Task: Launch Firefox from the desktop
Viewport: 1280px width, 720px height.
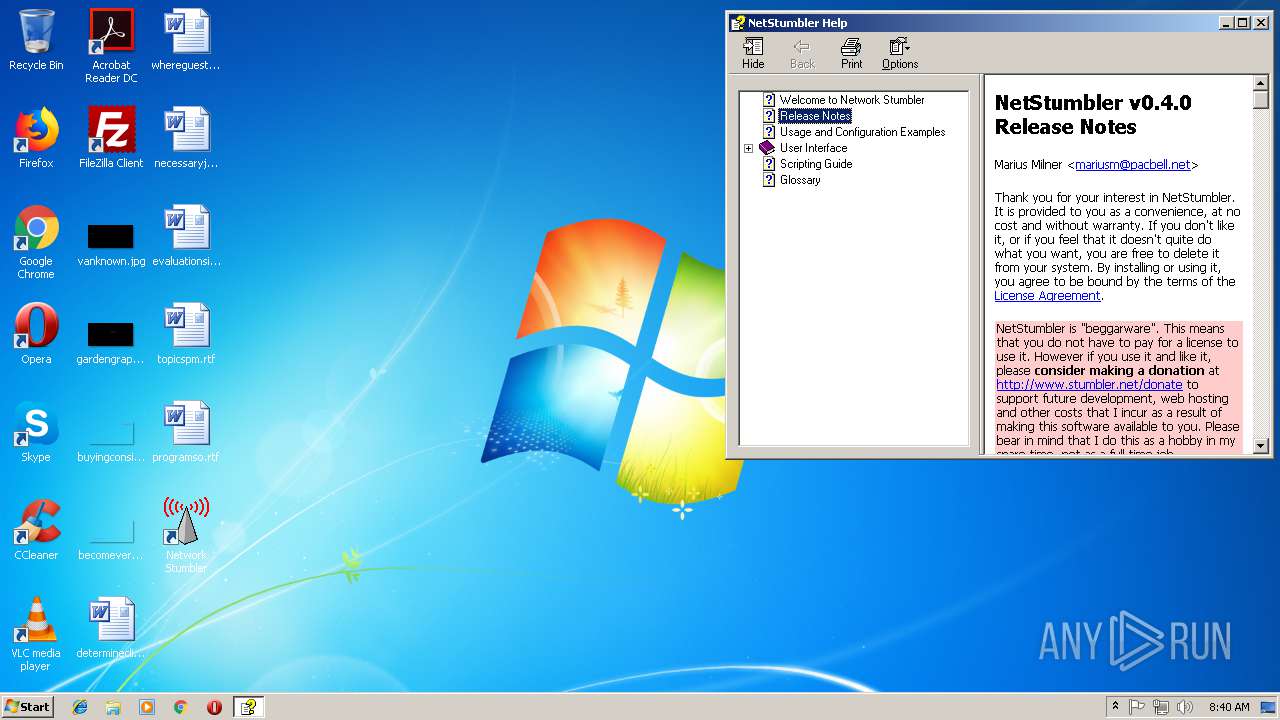Action: 36,138
